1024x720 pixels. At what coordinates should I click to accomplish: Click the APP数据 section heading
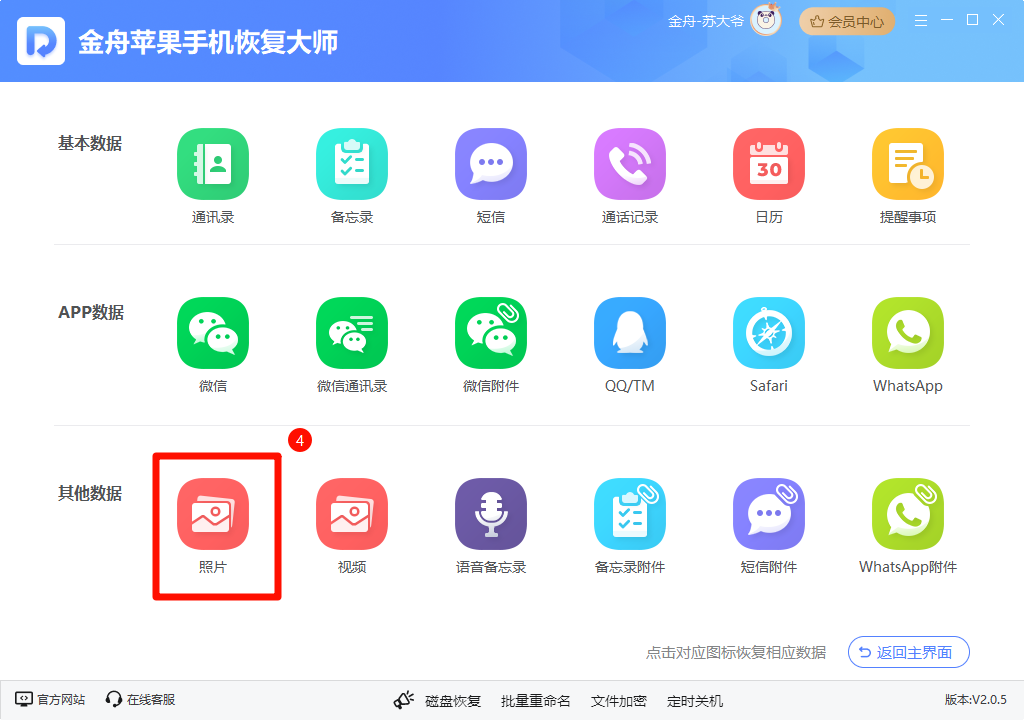point(91,312)
